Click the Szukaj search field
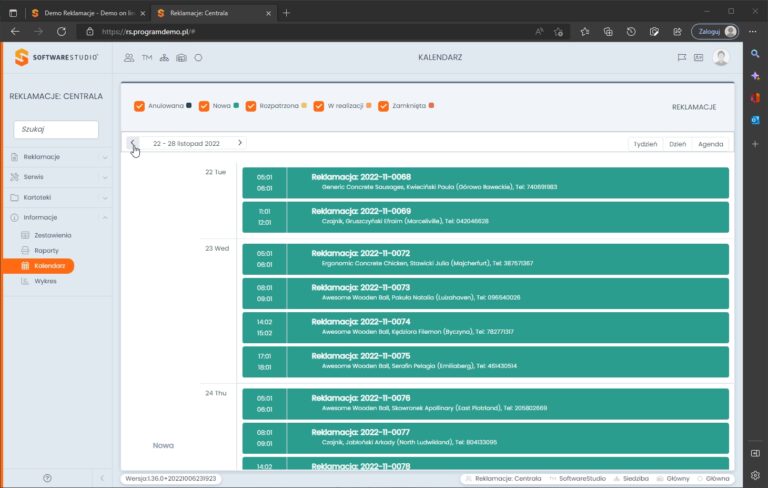 click(x=56, y=129)
